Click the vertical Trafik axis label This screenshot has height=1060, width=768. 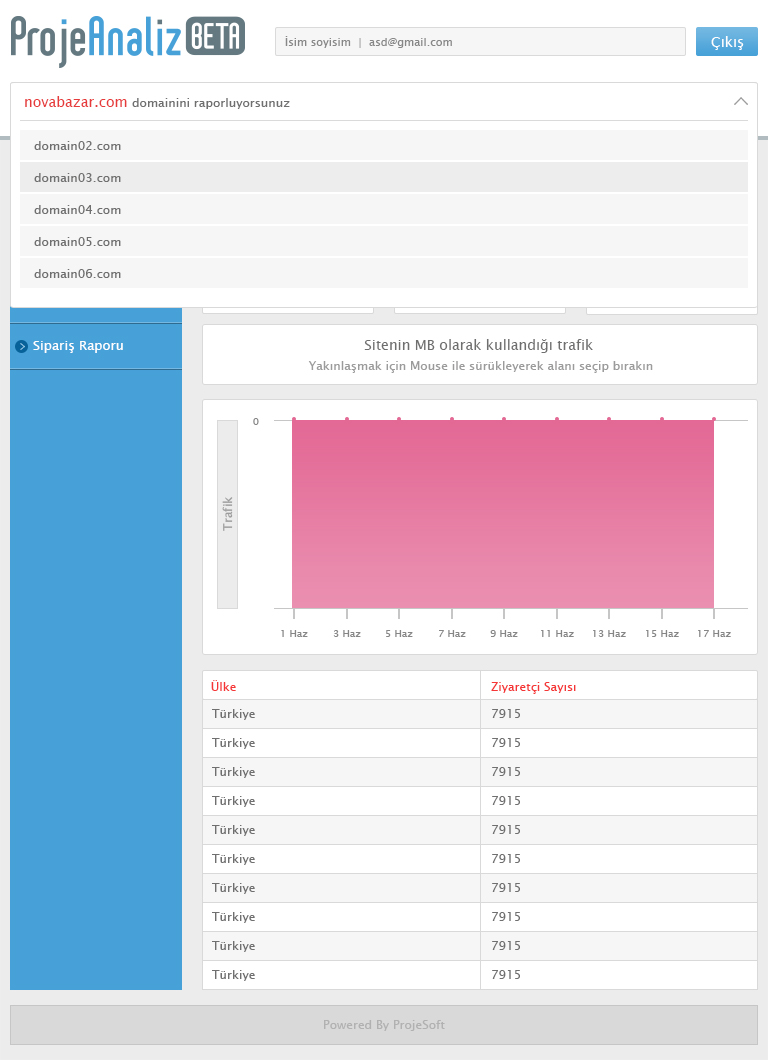(227, 513)
